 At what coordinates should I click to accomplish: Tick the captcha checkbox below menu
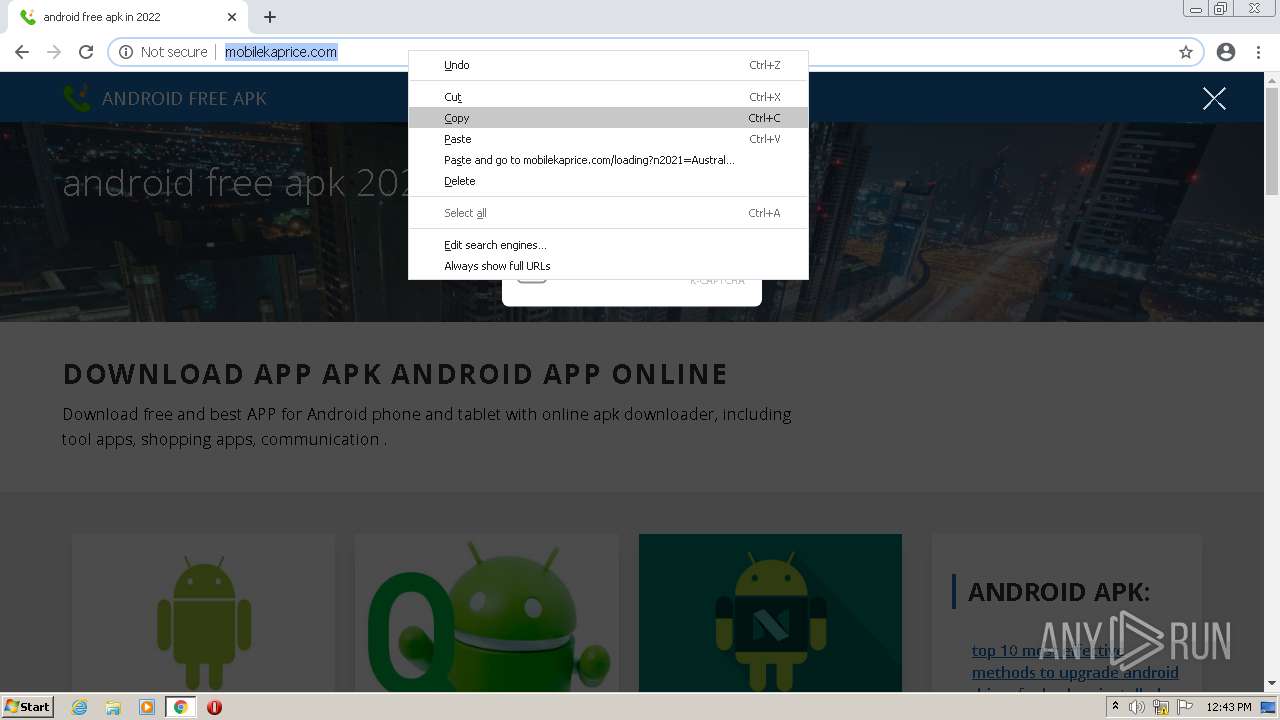(x=532, y=279)
